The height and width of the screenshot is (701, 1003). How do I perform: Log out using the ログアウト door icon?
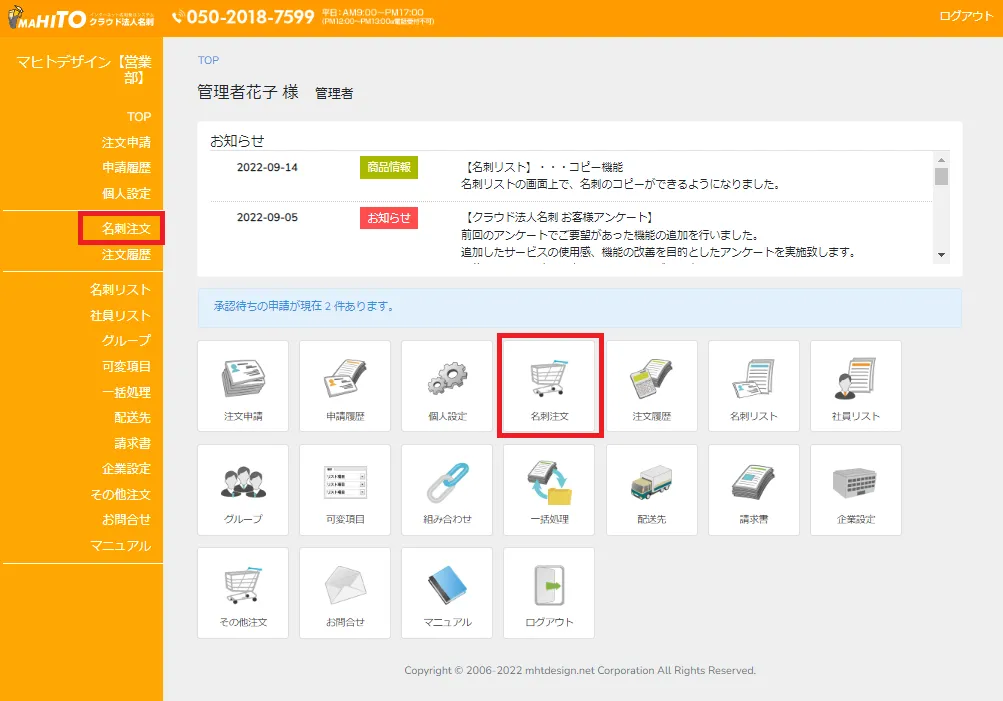tap(549, 592)
